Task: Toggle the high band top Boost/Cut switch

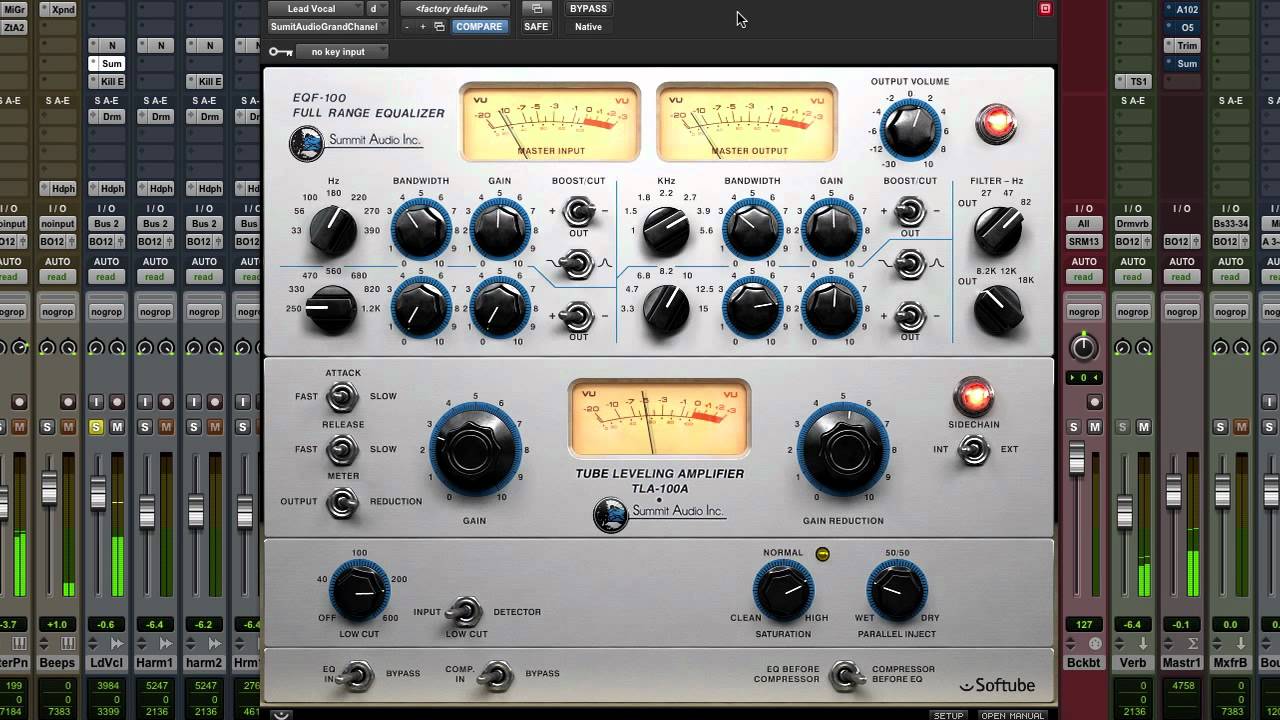Action: click(909, 211)
